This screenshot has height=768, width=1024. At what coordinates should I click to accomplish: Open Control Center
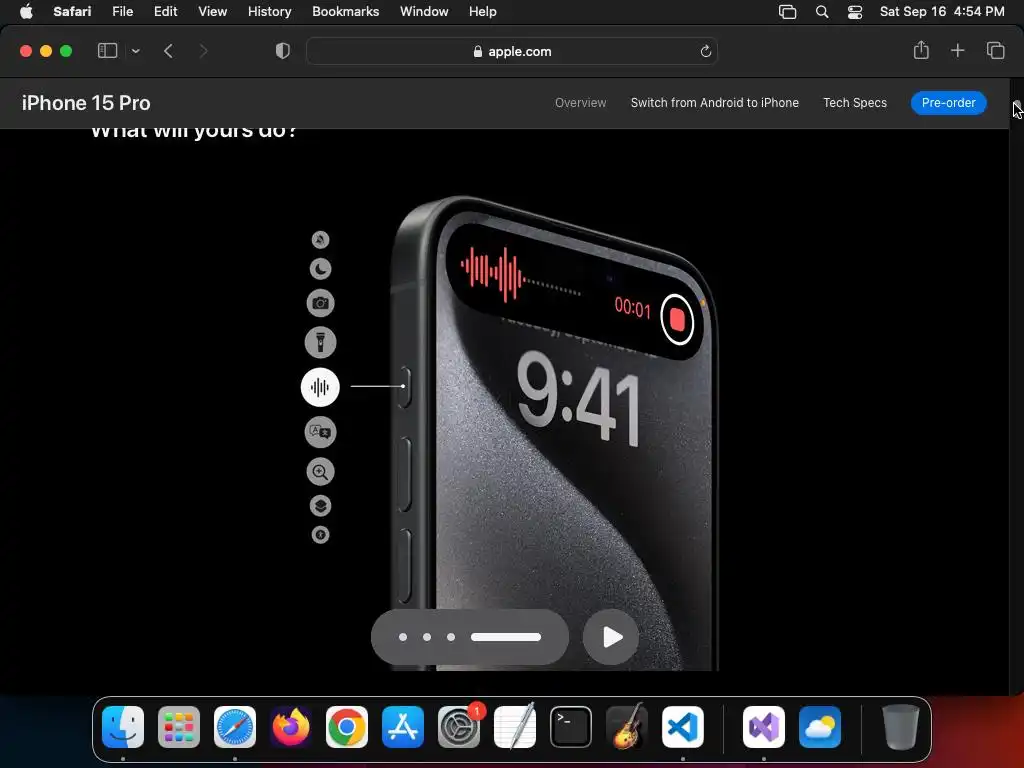tap(855, 12)
